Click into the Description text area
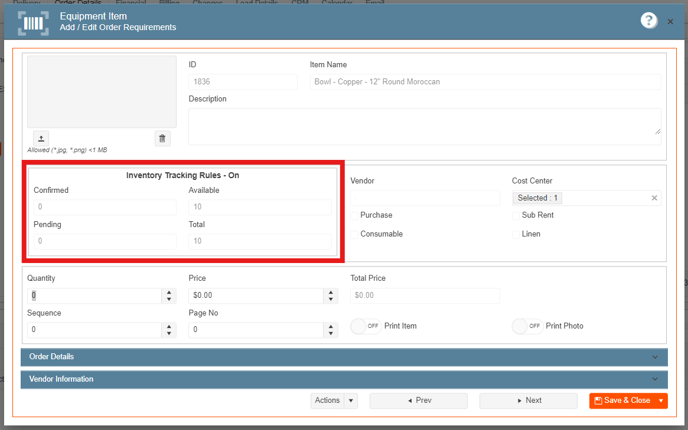The width and height of the screenshot is (688, 430). click(425, 126)
